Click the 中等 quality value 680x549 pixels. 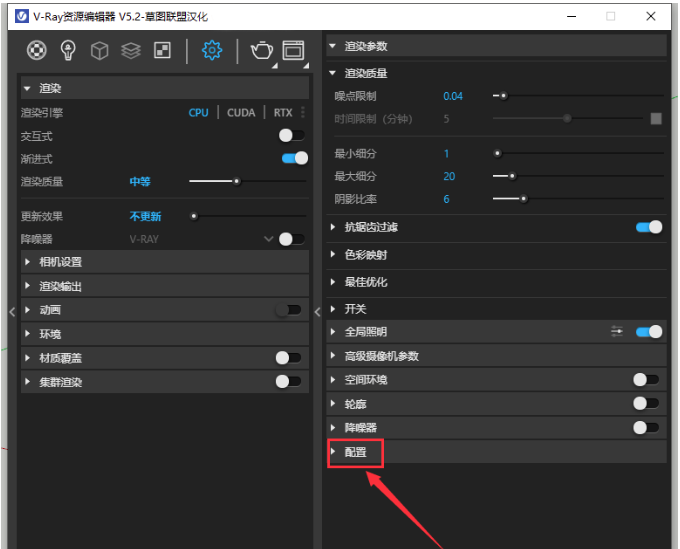[x=140, y=181]
